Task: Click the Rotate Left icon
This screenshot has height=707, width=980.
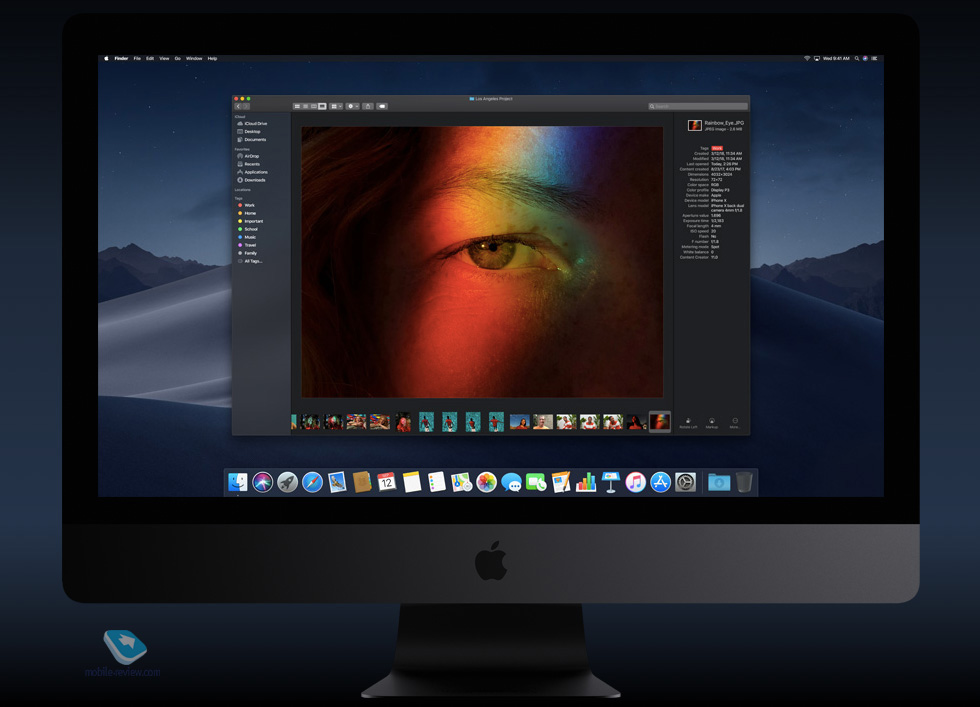Action: (x=688, y=422)
